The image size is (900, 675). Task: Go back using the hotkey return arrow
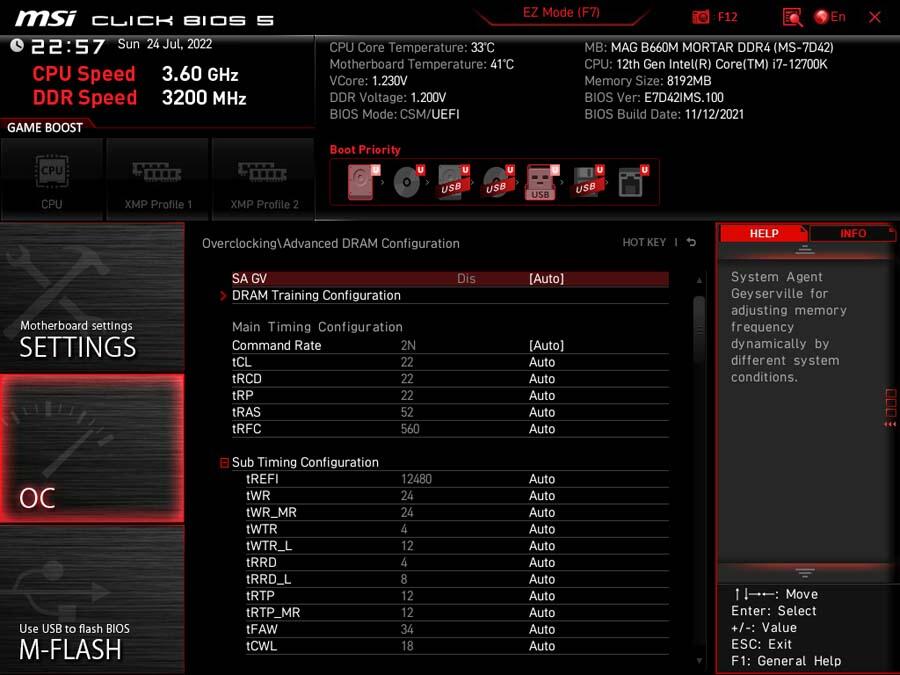[x=692, y=242]
